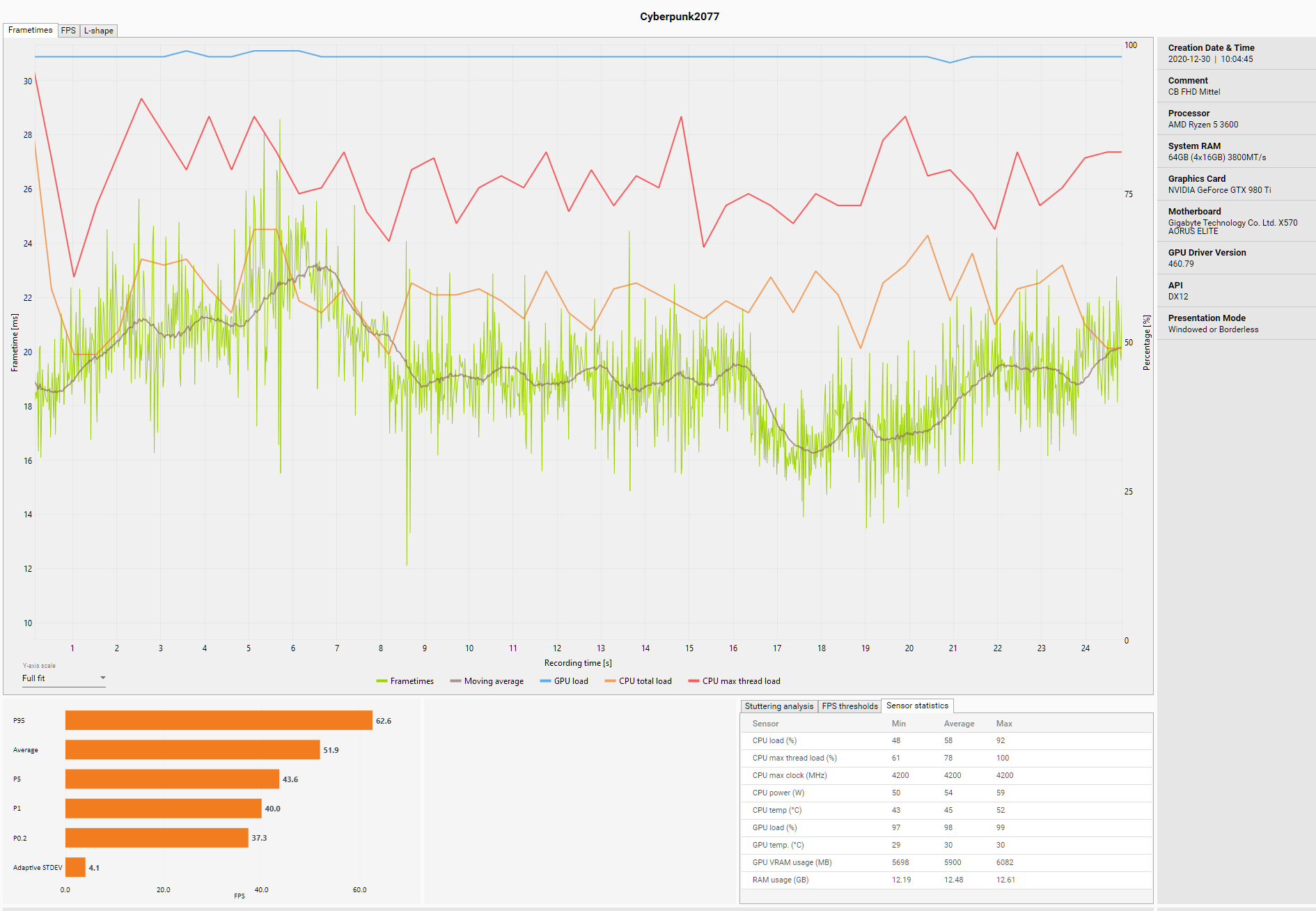Click the Adaptive STDEV bar 4.1
The width and height of the screenshot is (1316, 911).
(75, 867)
